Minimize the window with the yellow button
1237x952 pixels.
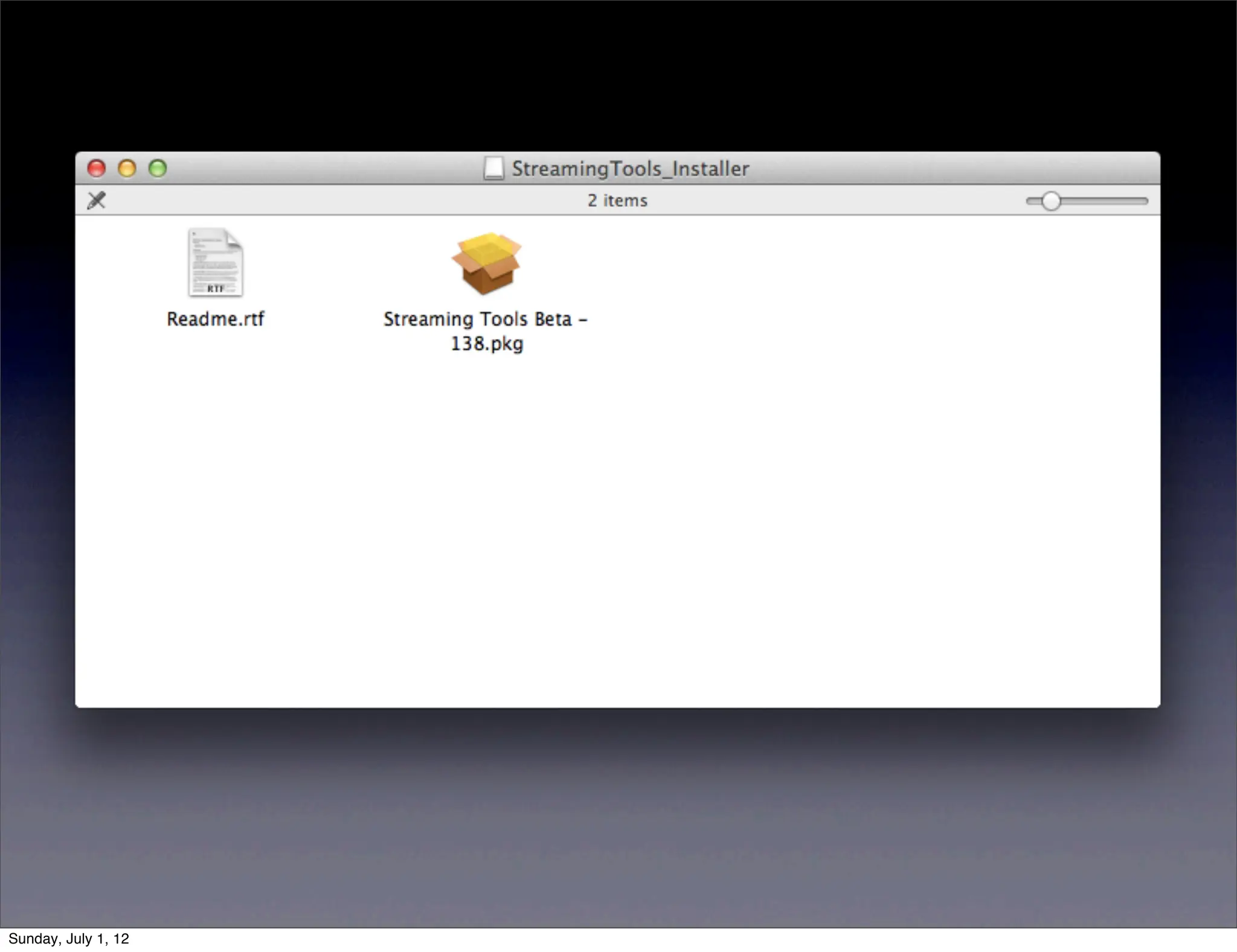[127, 168]
